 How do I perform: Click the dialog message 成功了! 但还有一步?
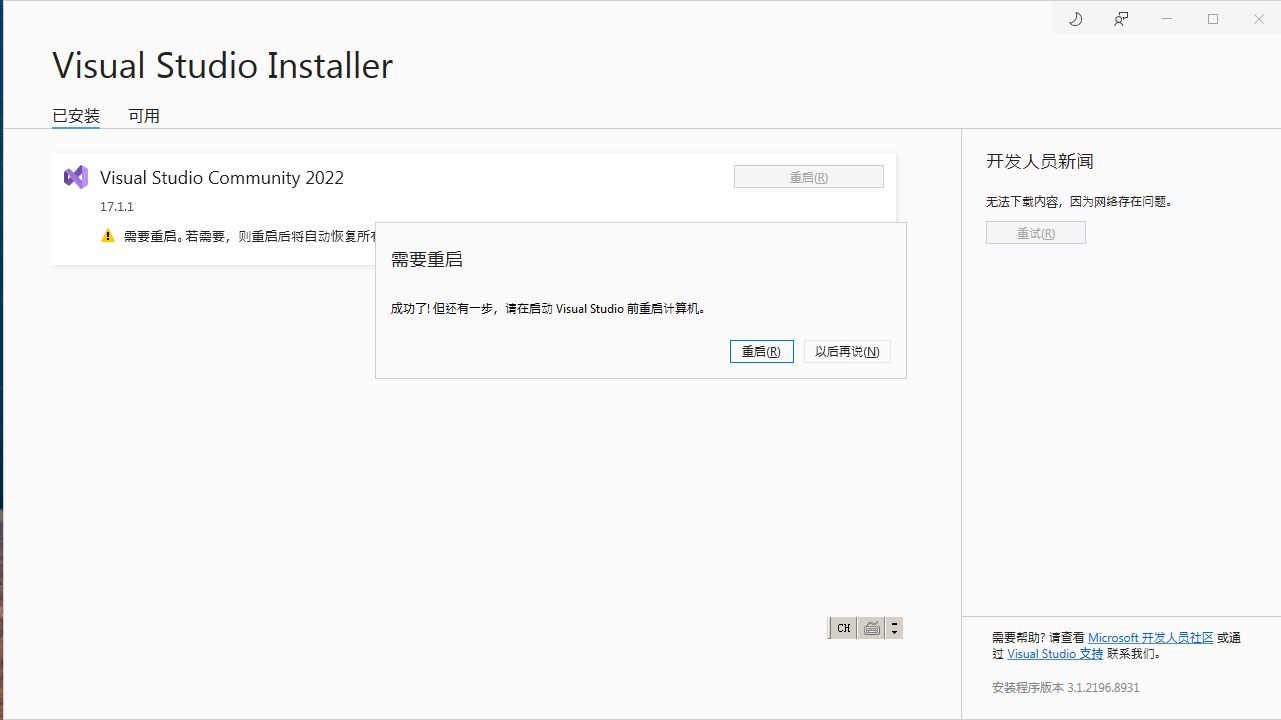coord(548,309)
